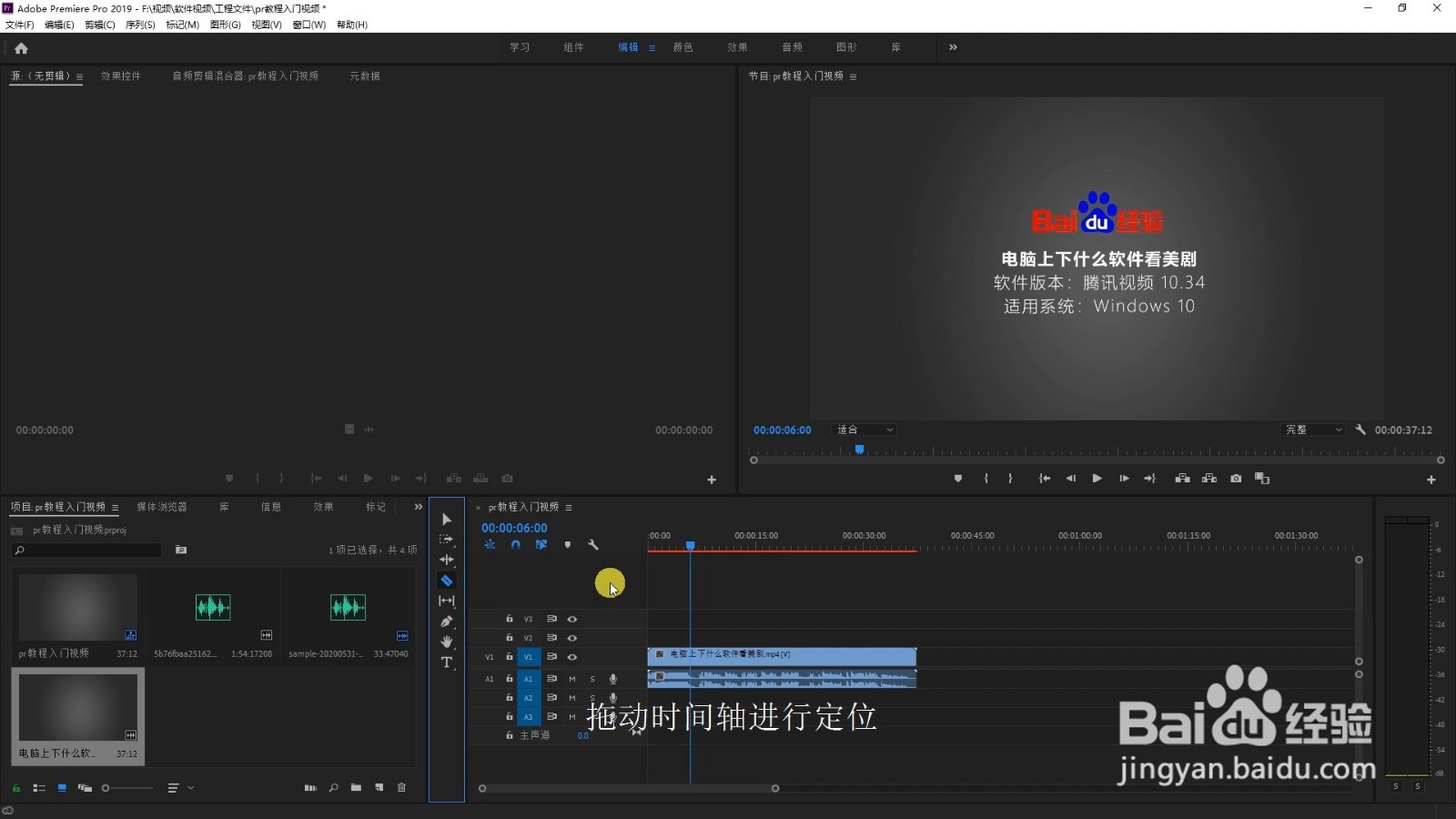This screenshot has height=819, width=1456.
Task: Open 序列(S) menu
Action: [140, 25]
